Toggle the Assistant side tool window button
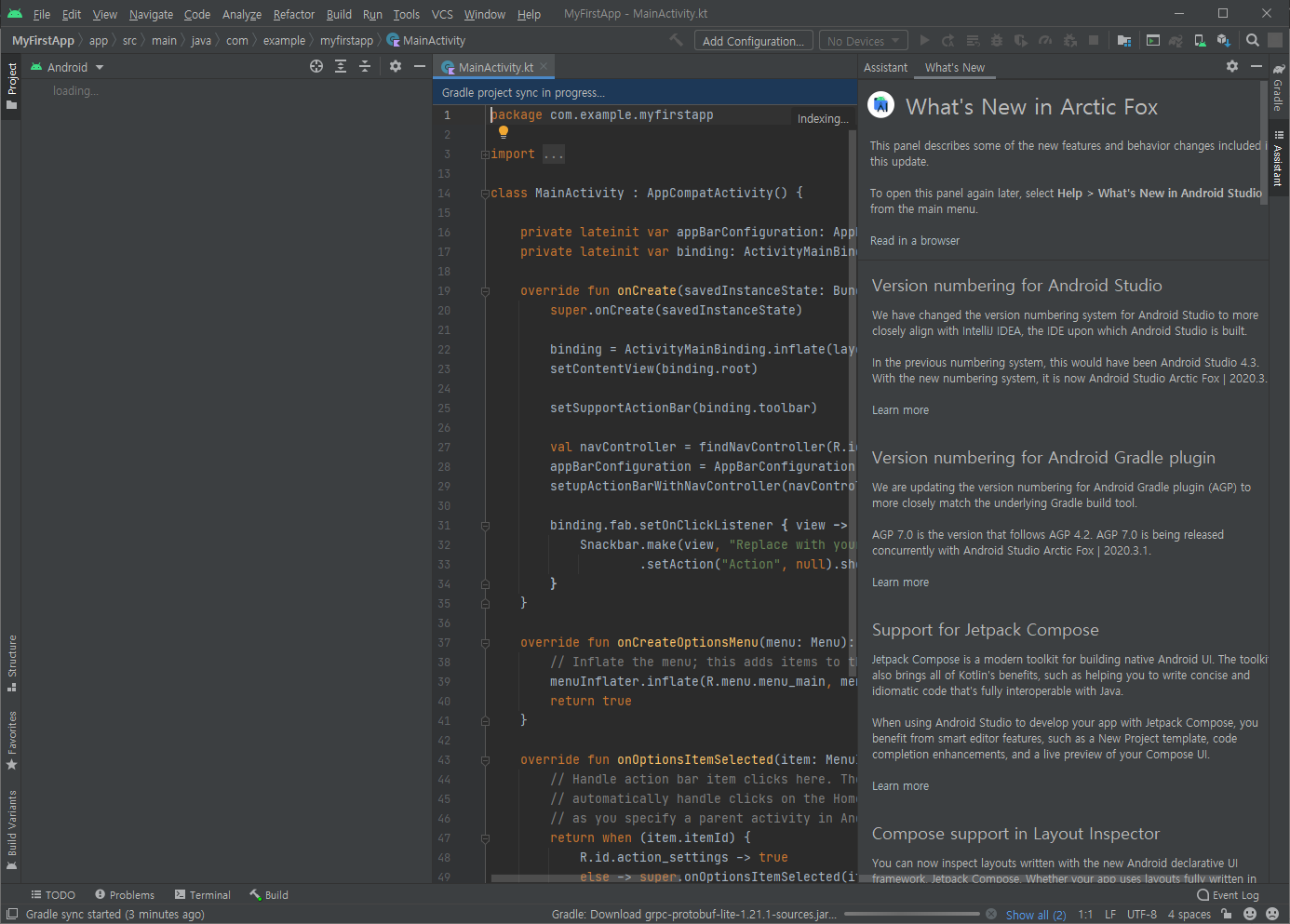Screen dimensions: 1290x924 click(x=1279, y=158)
